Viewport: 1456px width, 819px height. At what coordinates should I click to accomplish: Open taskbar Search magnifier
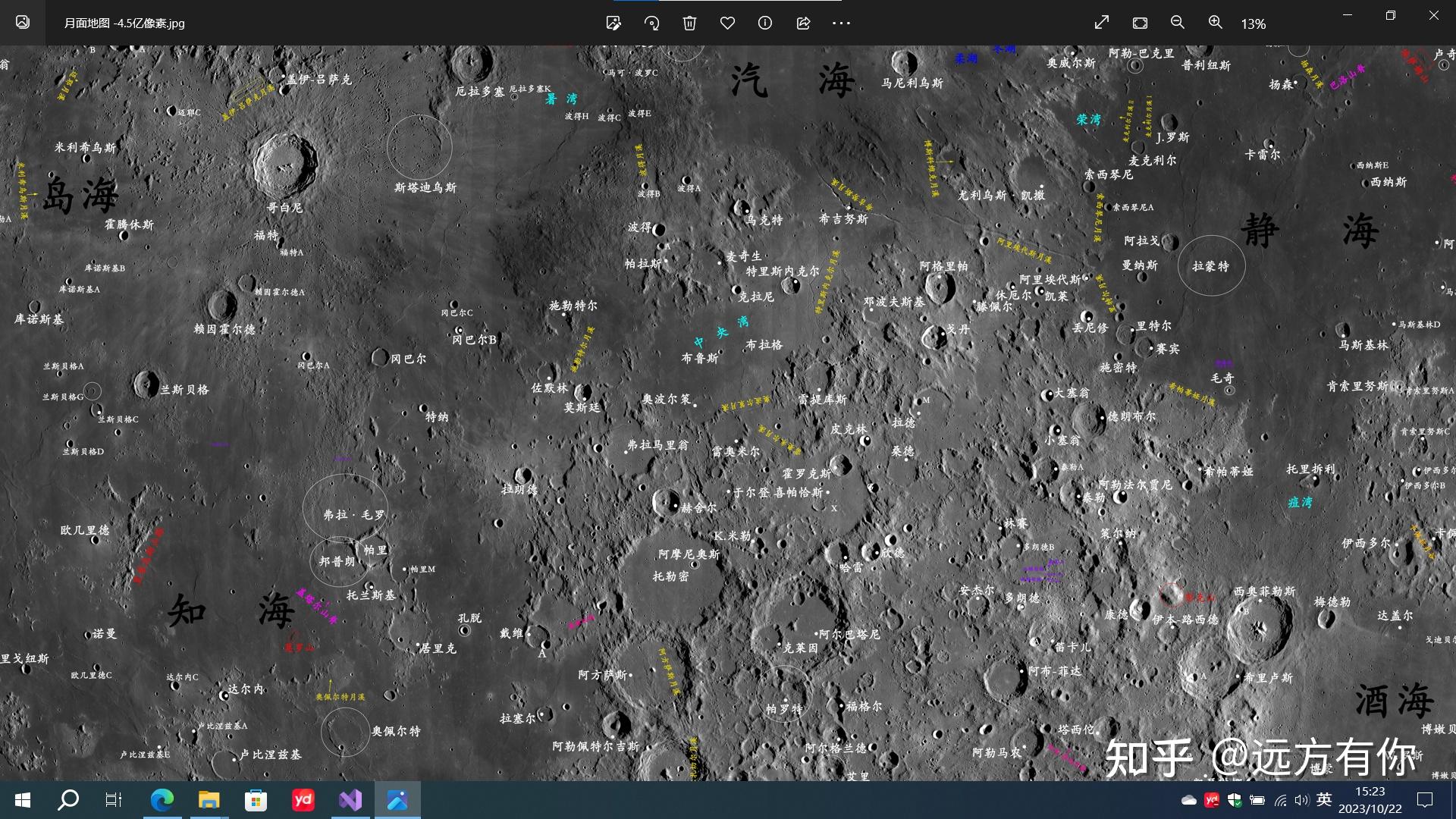click(68, 800)
